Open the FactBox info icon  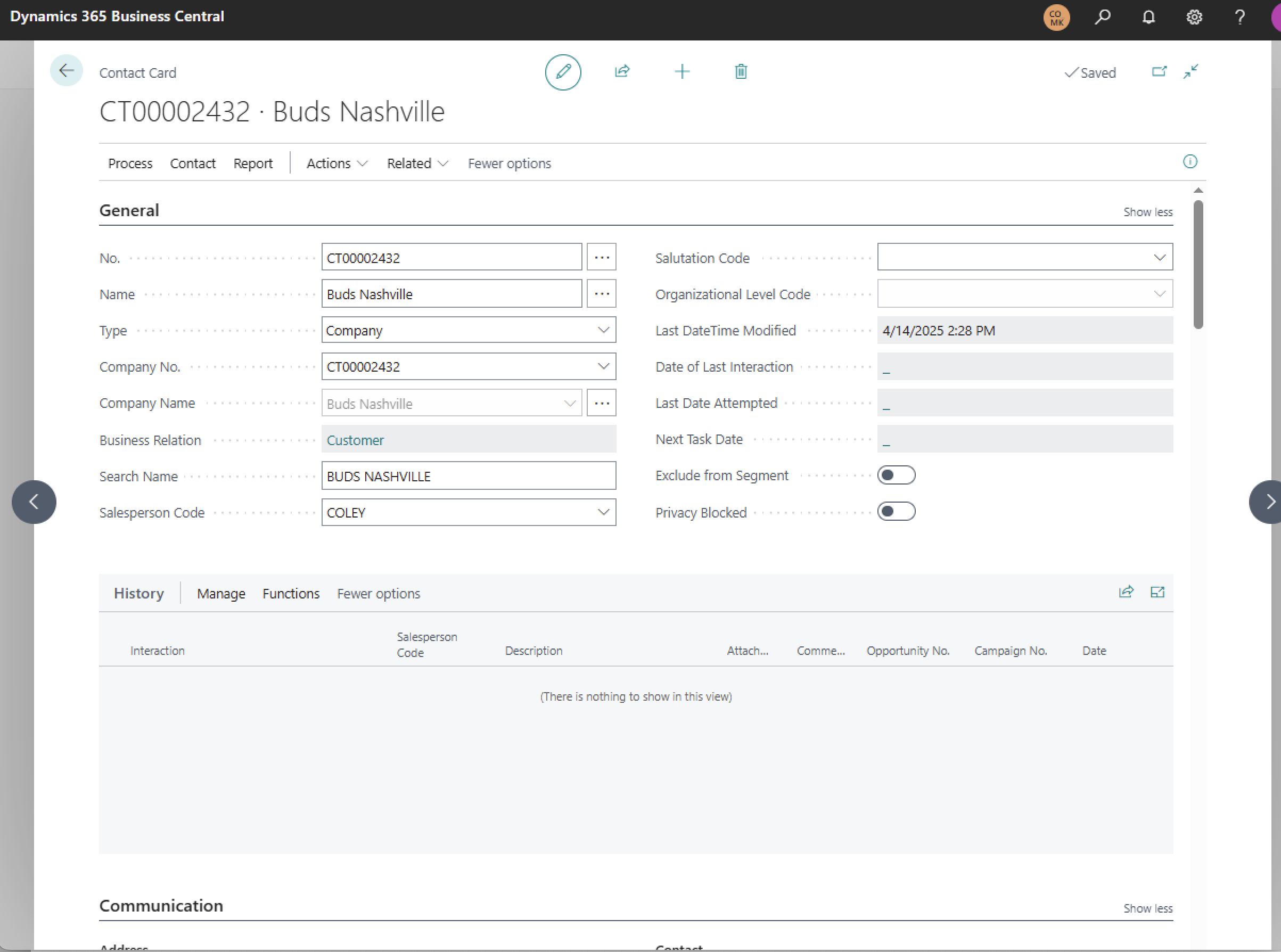(x=1190, y=161)
